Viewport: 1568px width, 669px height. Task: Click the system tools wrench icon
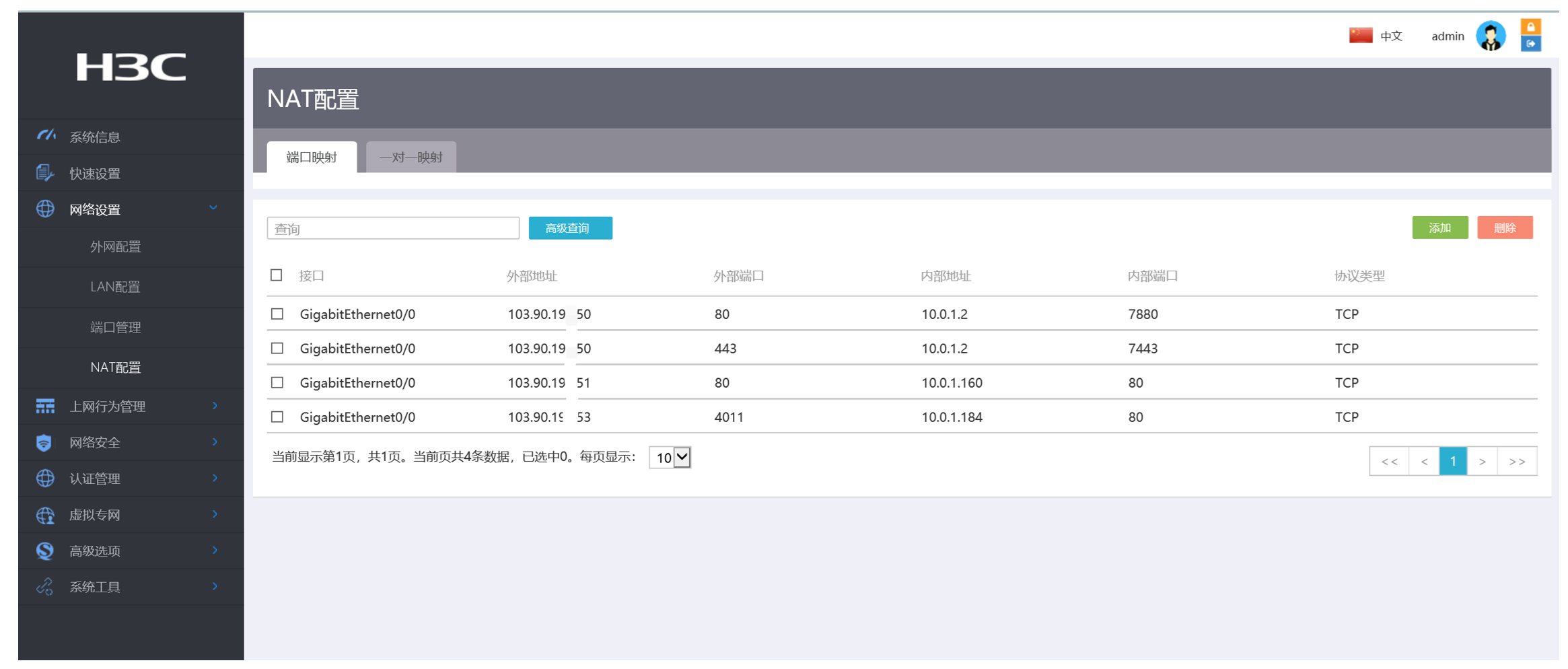(x=44, y=587)
